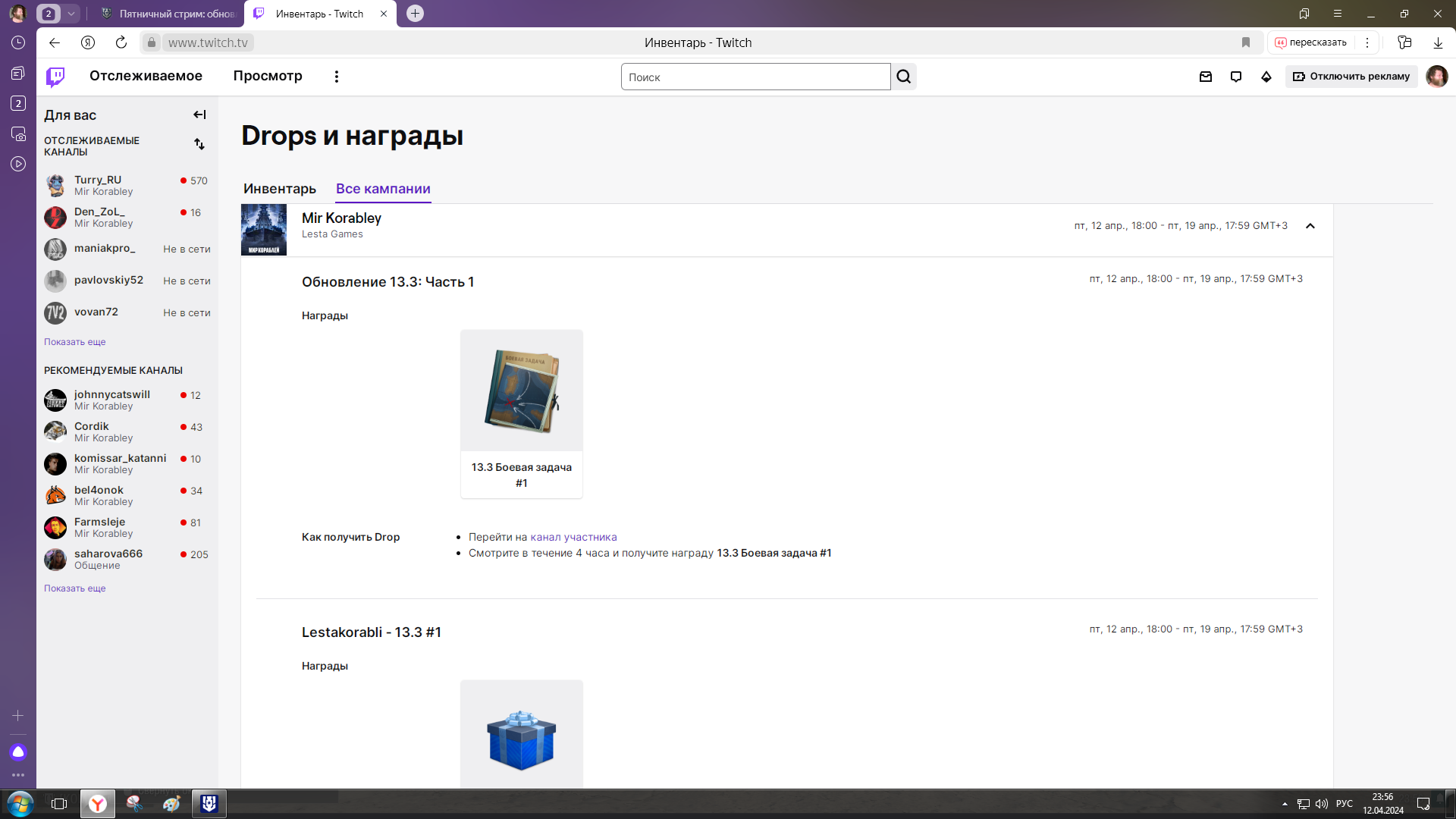The image size is (1456, 819).
Task: Switch to the Инвентарь tab
Action: click(280, 189)
